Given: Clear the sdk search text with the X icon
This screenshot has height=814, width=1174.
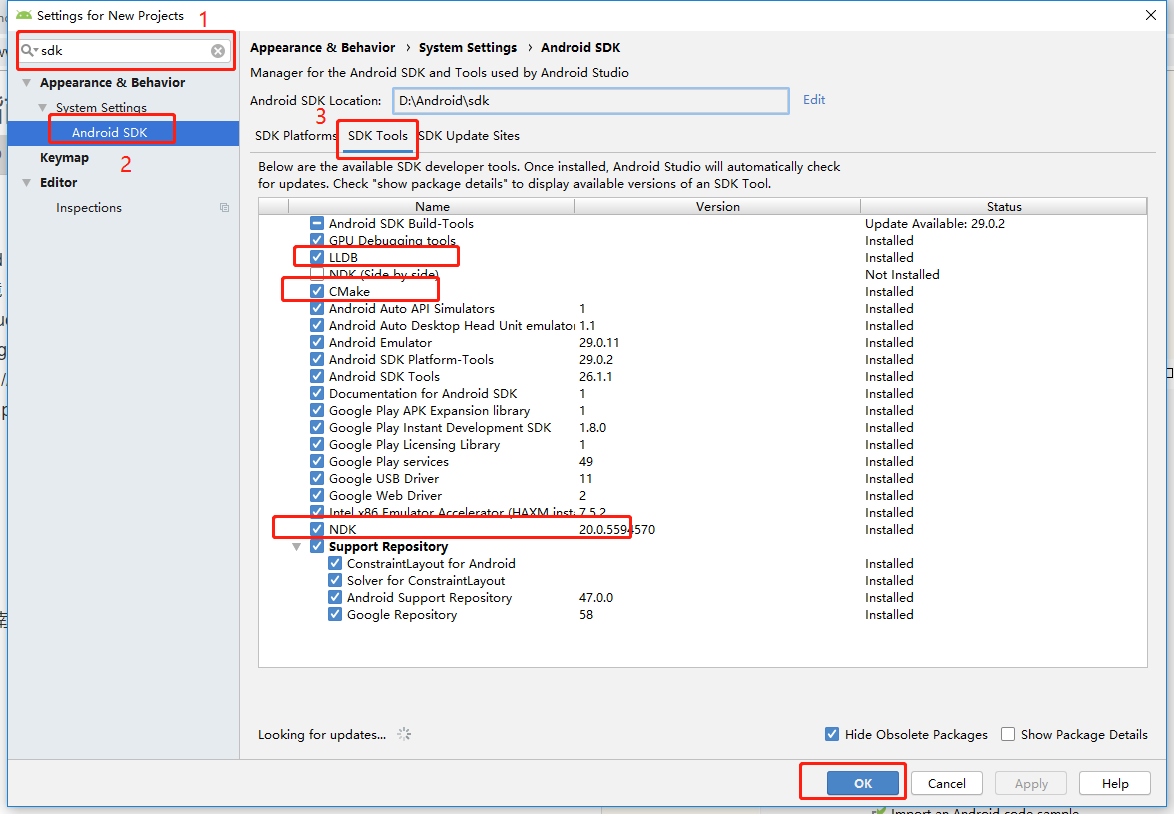Looking at the screenshot, I should 218,51.
